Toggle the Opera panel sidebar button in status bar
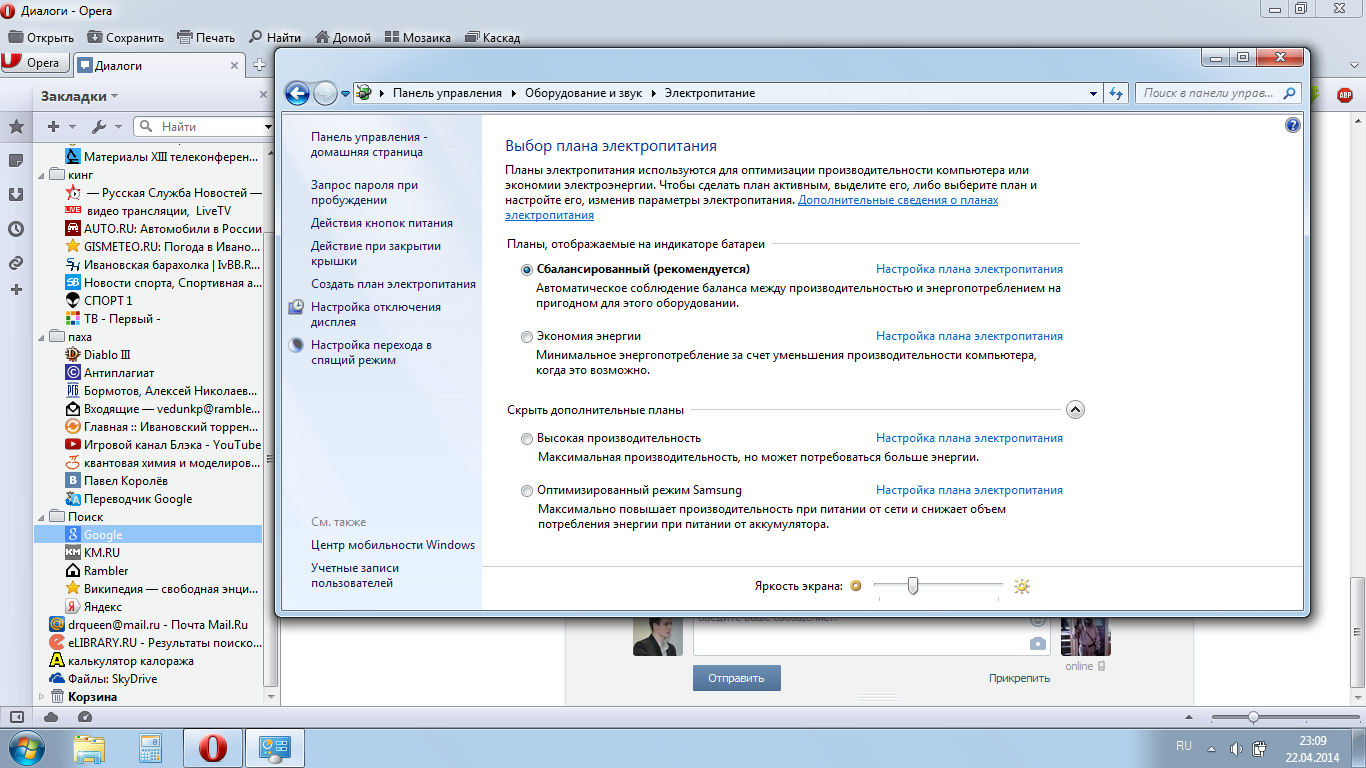Viewport: 1366px width, 768px height. (x=16, y=717)
